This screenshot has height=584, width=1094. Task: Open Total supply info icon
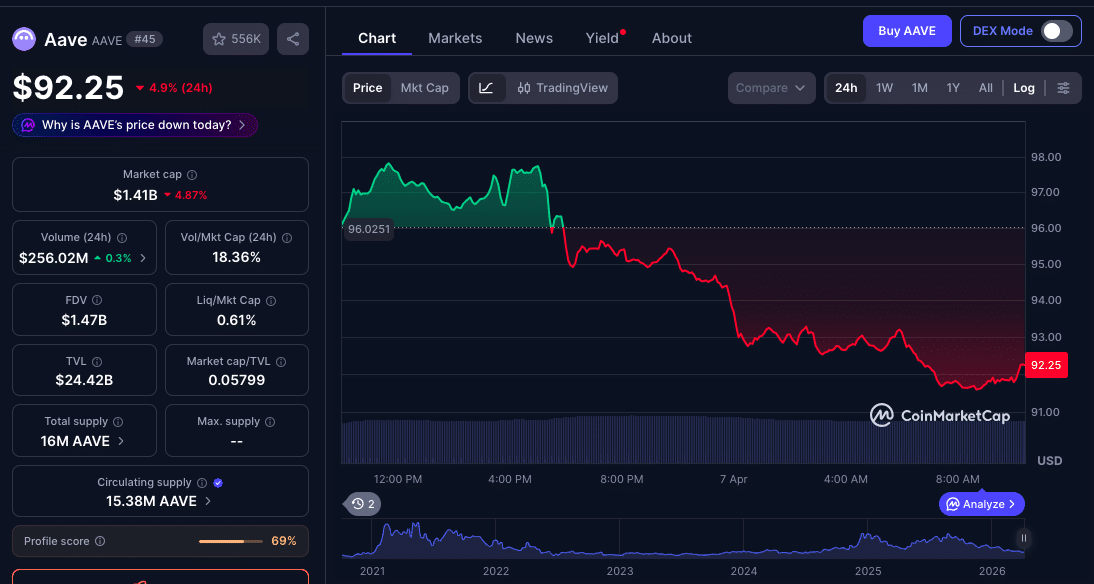[x=118, y=421]
